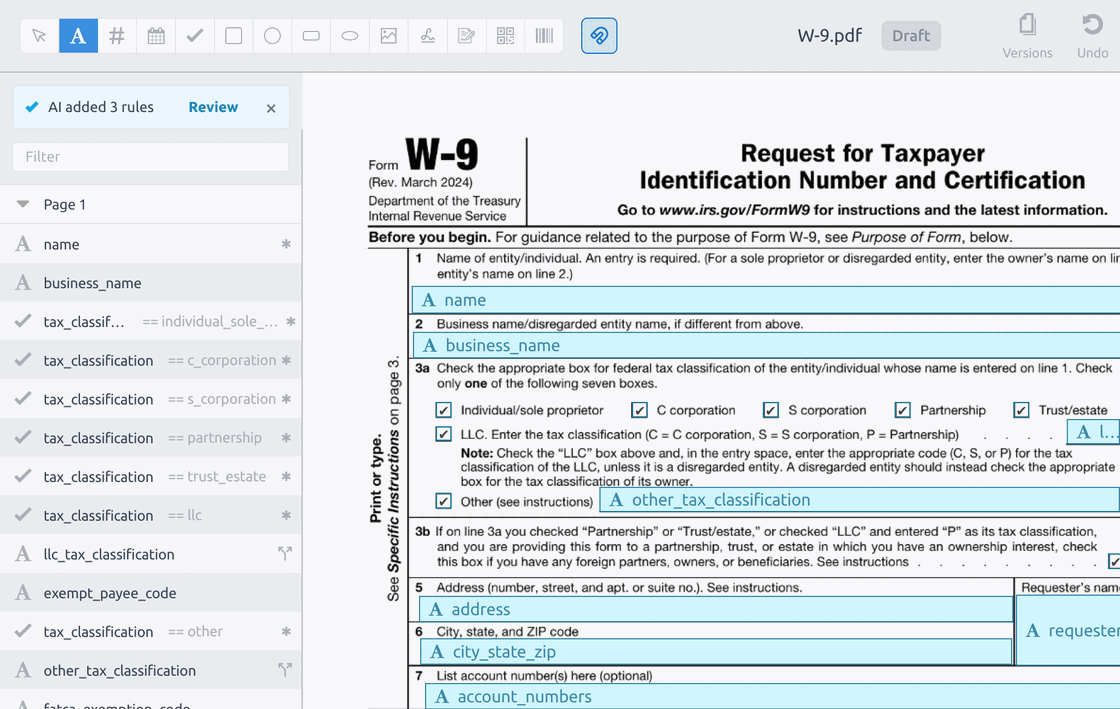
Task: Review the AI added rules
Action: coord(213,107)
